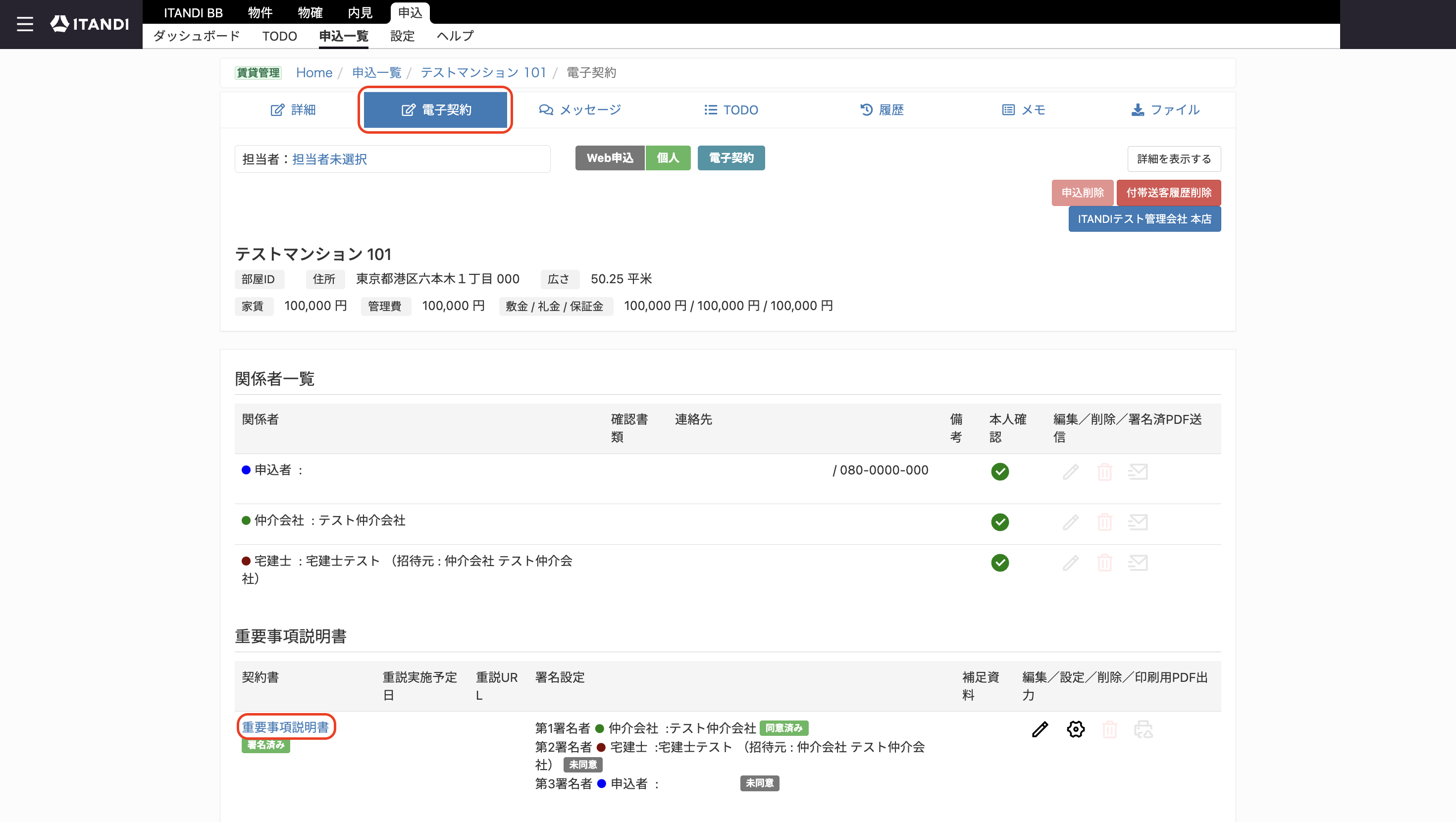Click the 本人確認 checkmark for 宅建士
Image resolution: width=1456 pixels, height=822 pixels.
tap(1000, 563)
